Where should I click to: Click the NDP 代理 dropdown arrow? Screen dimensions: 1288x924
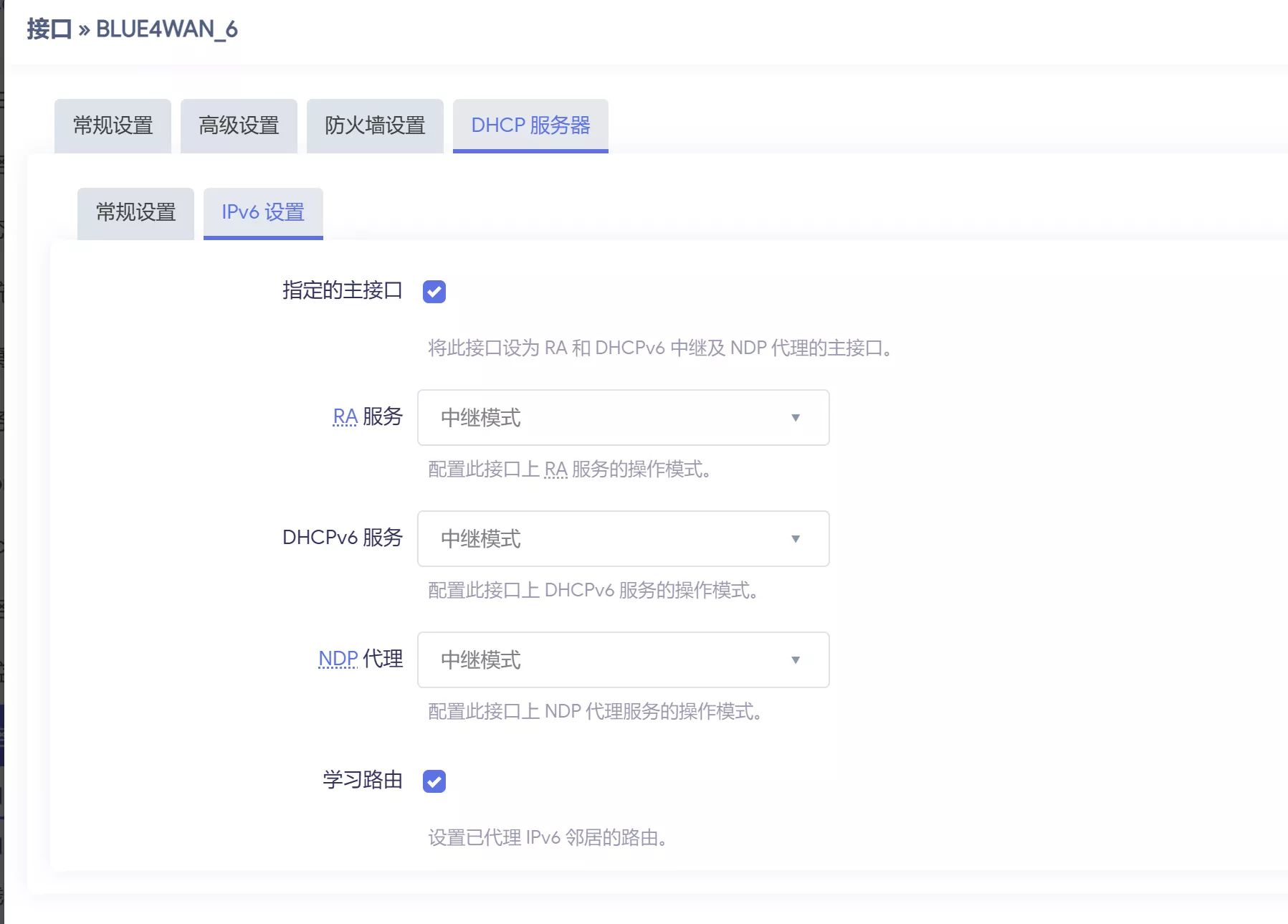click(x=794, y=659)
